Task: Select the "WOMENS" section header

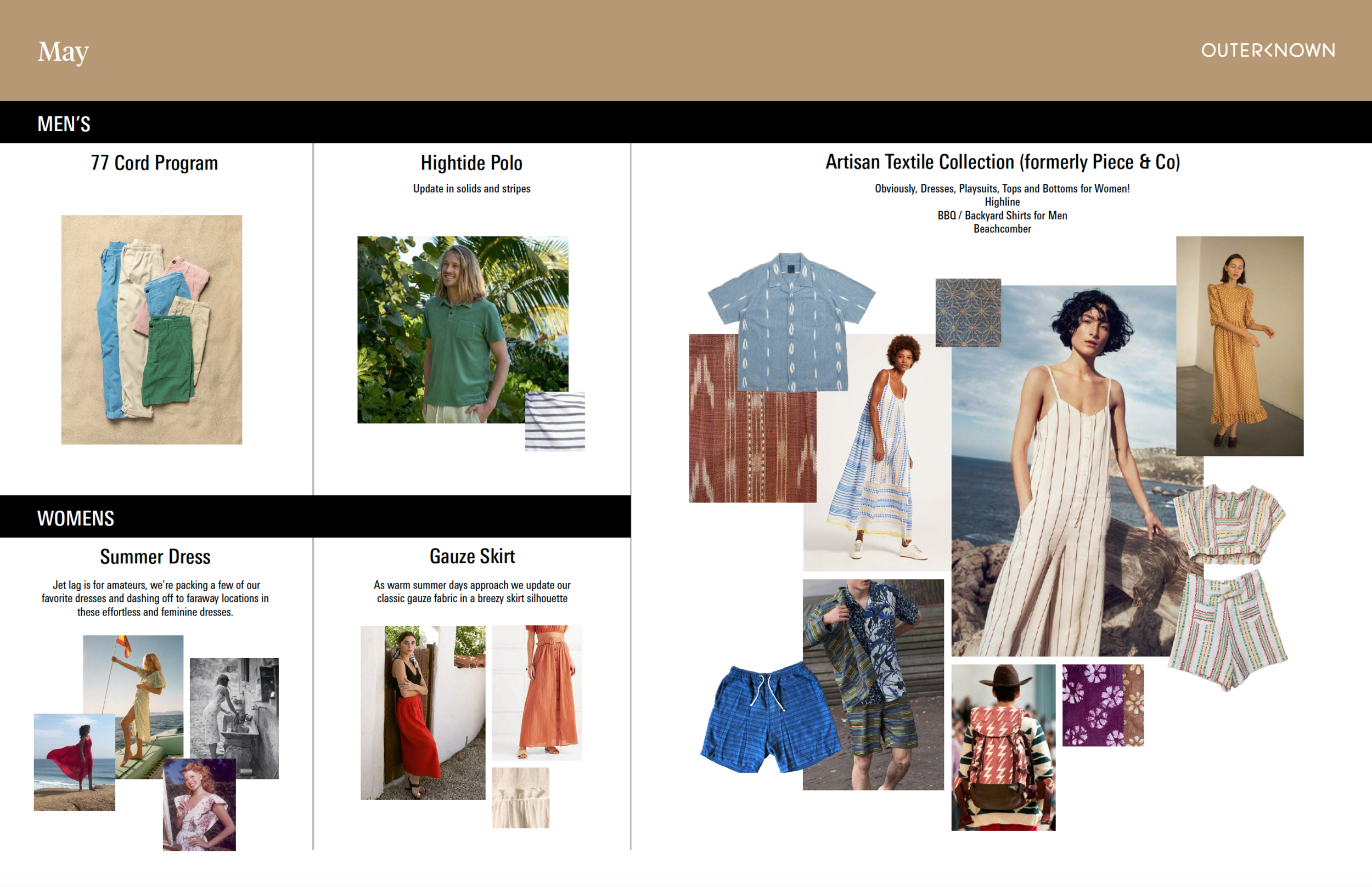Action: tap(76, 518)
